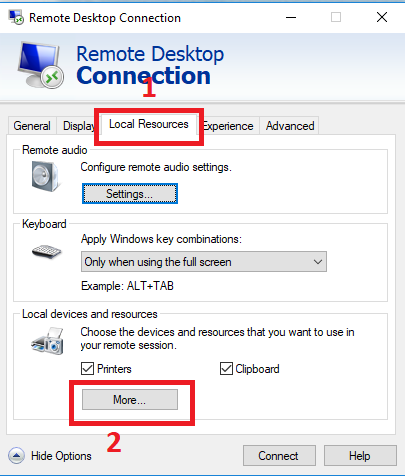Screen dimensions: 405x476
Task: Open the Windows key combinations dropdown
Action: tap(204, 262)
